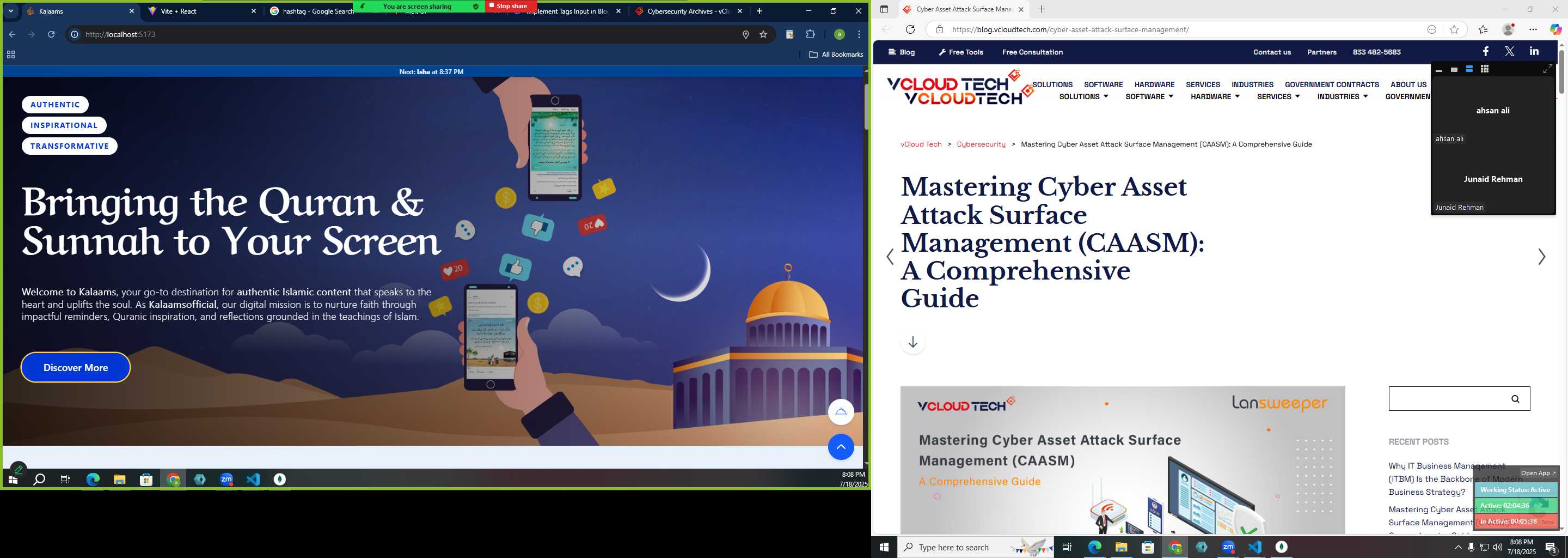Viewport: 1568px width, 558px height.
Task: Click Contact us link
Action: pyautogui.click(x=1272, y=52)
